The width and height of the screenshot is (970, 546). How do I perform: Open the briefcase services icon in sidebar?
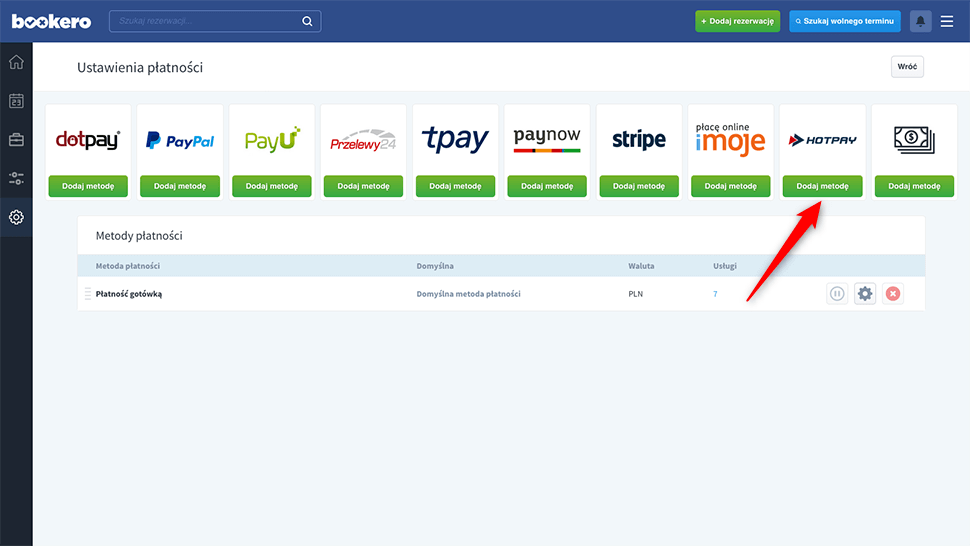coord(16,140)
